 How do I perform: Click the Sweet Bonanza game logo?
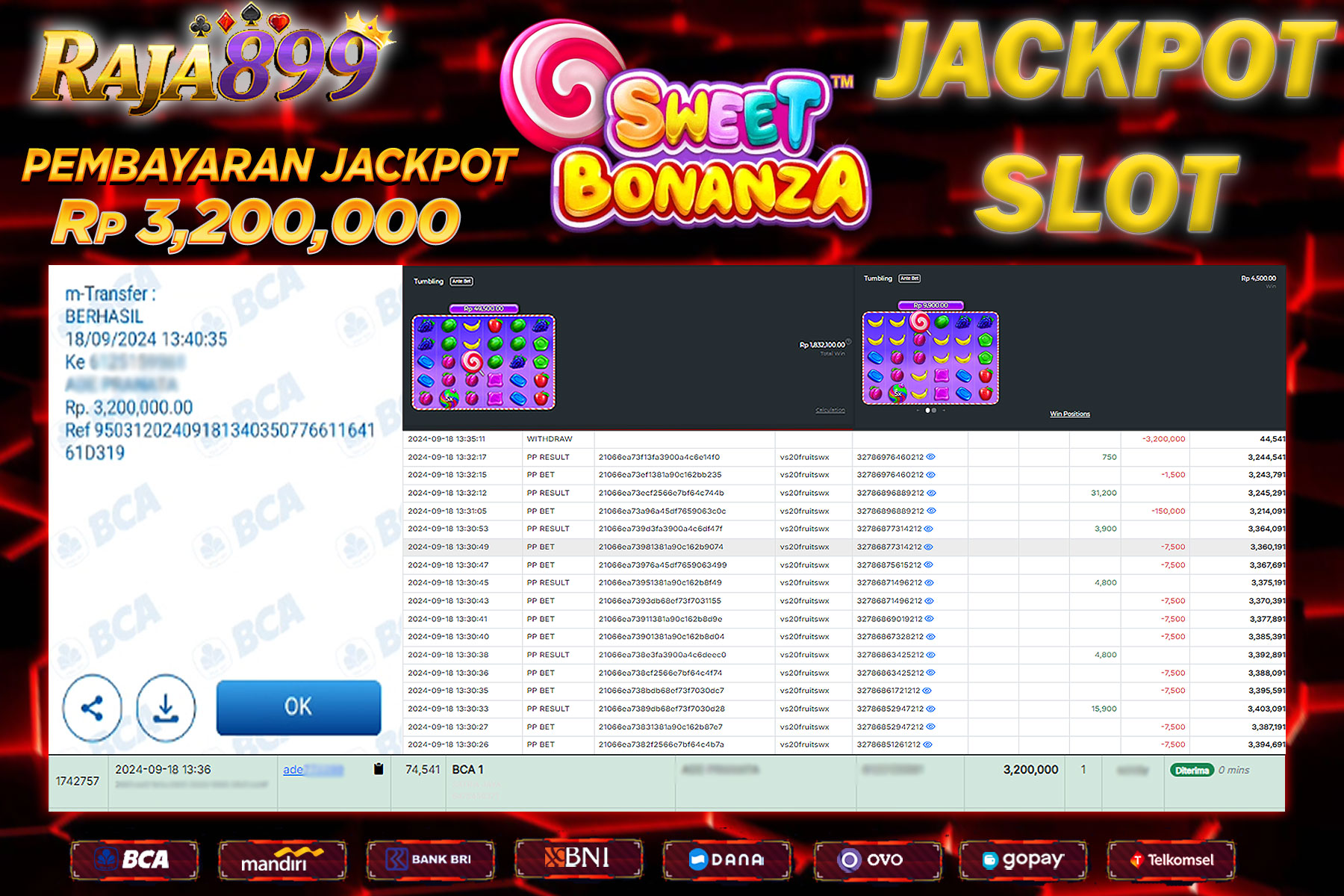pyautogui.click(x=687, y=123)
